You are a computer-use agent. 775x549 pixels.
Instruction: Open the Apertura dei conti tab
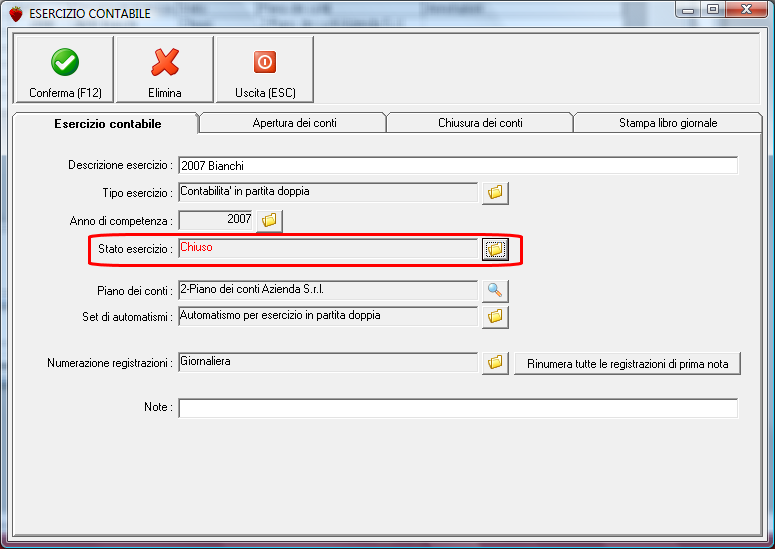point(294,123)
